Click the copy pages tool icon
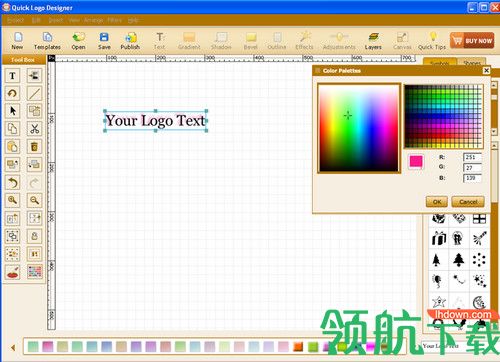500x362 pixels. tap(13, 129)
